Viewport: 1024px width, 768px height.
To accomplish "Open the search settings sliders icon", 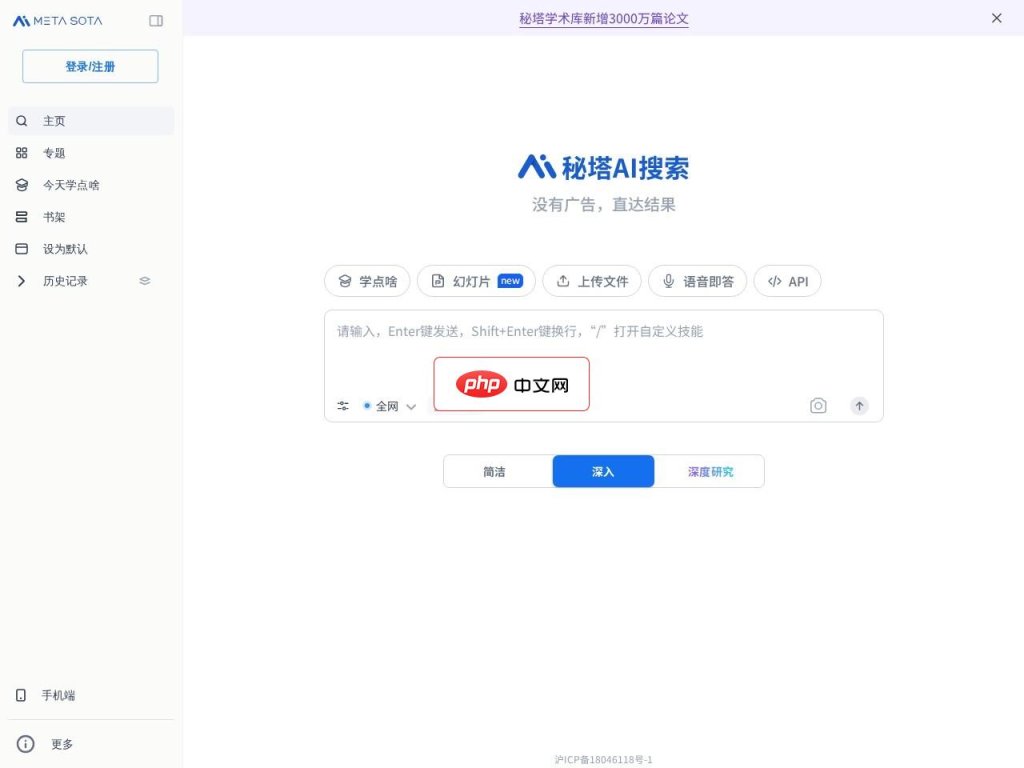I will point(343,406).
